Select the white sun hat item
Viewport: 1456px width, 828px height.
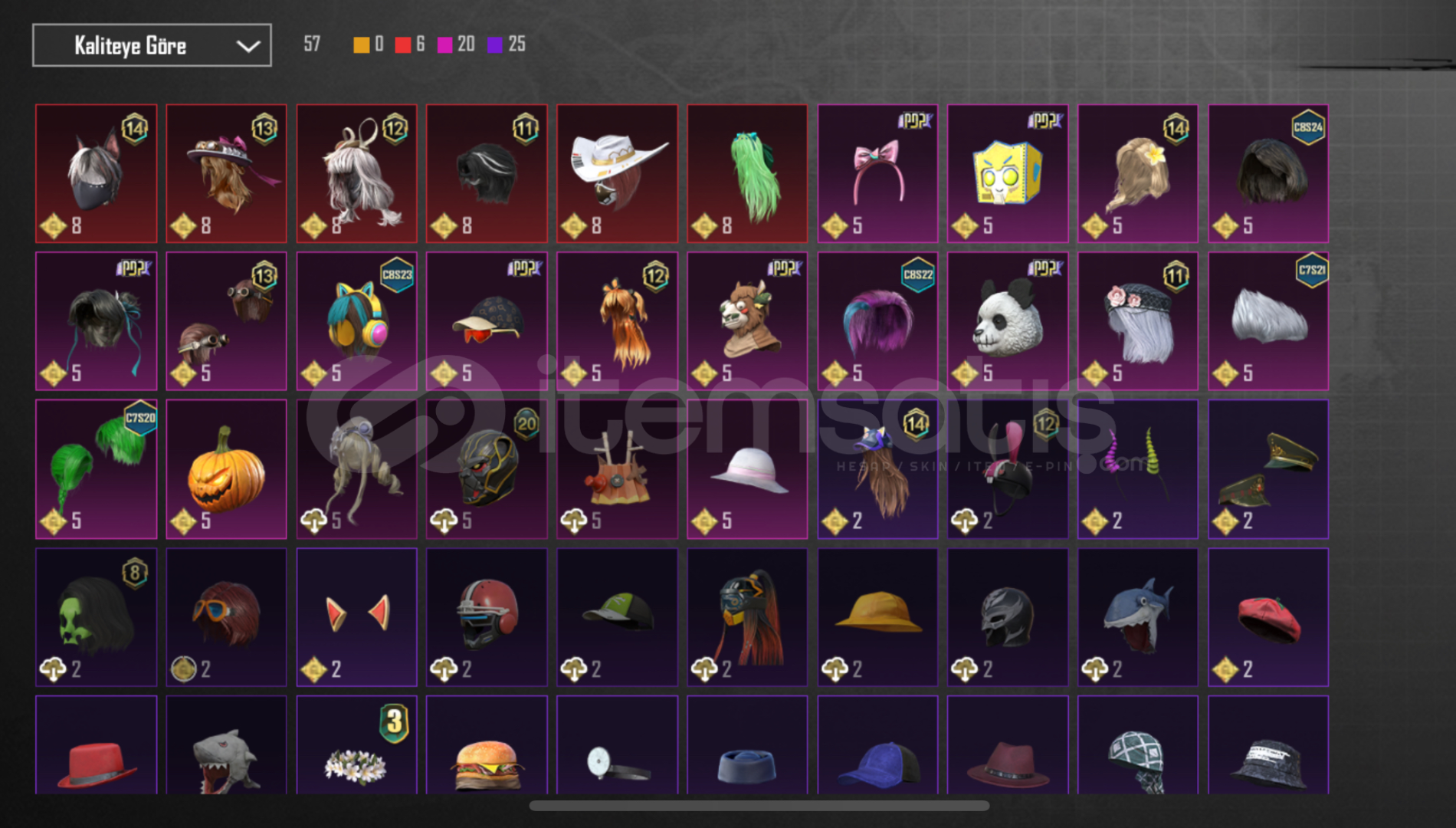(747, 469)
